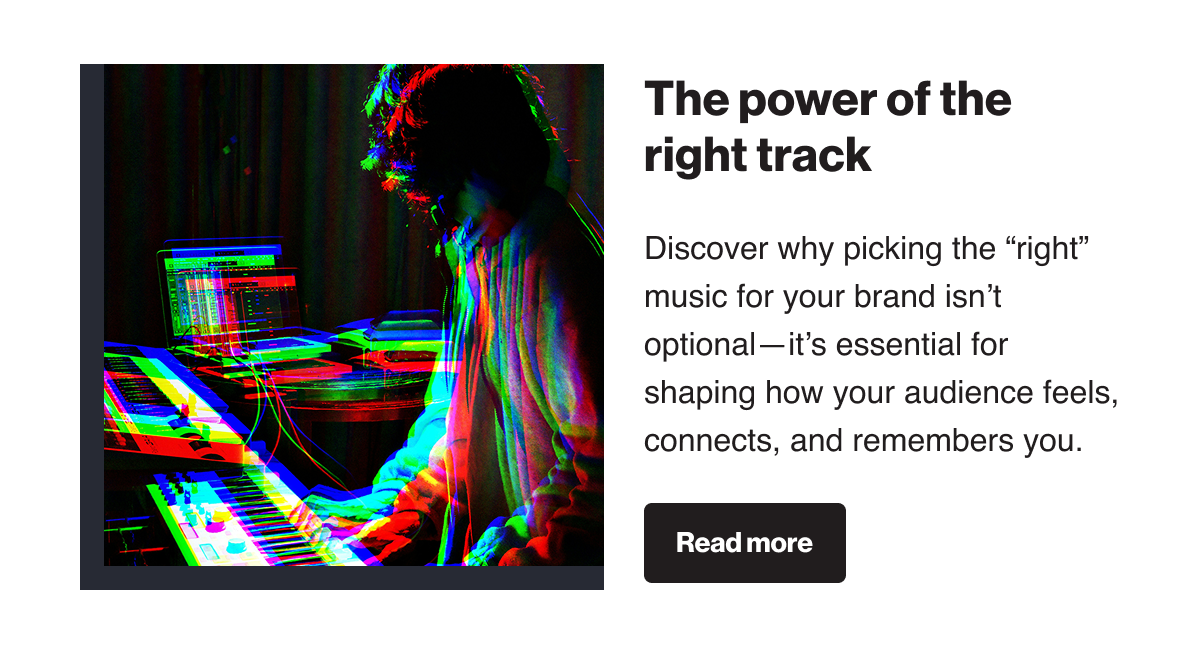
Task: Click the text line "connects, and remembers you."
Action: [864, 440]
